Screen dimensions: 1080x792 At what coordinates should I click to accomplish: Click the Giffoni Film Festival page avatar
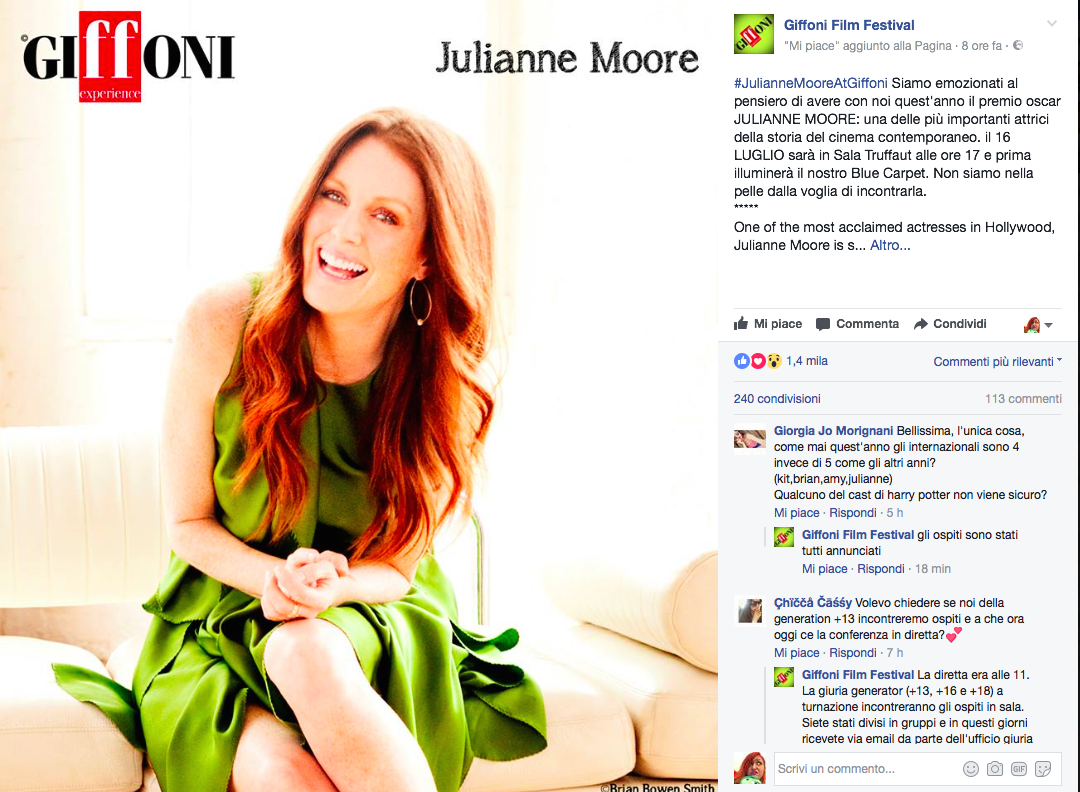(x=754, y=34)
